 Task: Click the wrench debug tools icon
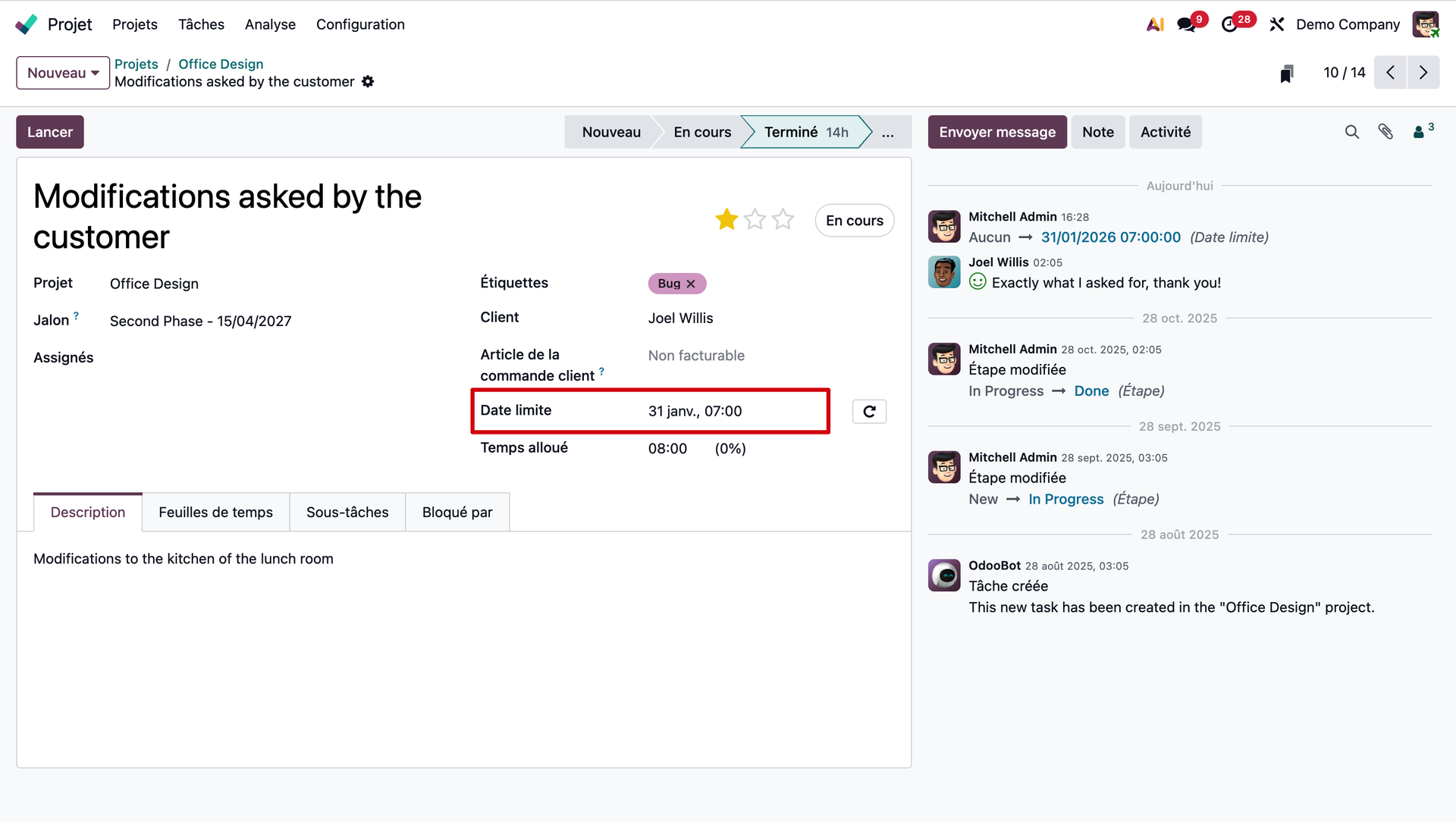click(x=1277, y=24)
